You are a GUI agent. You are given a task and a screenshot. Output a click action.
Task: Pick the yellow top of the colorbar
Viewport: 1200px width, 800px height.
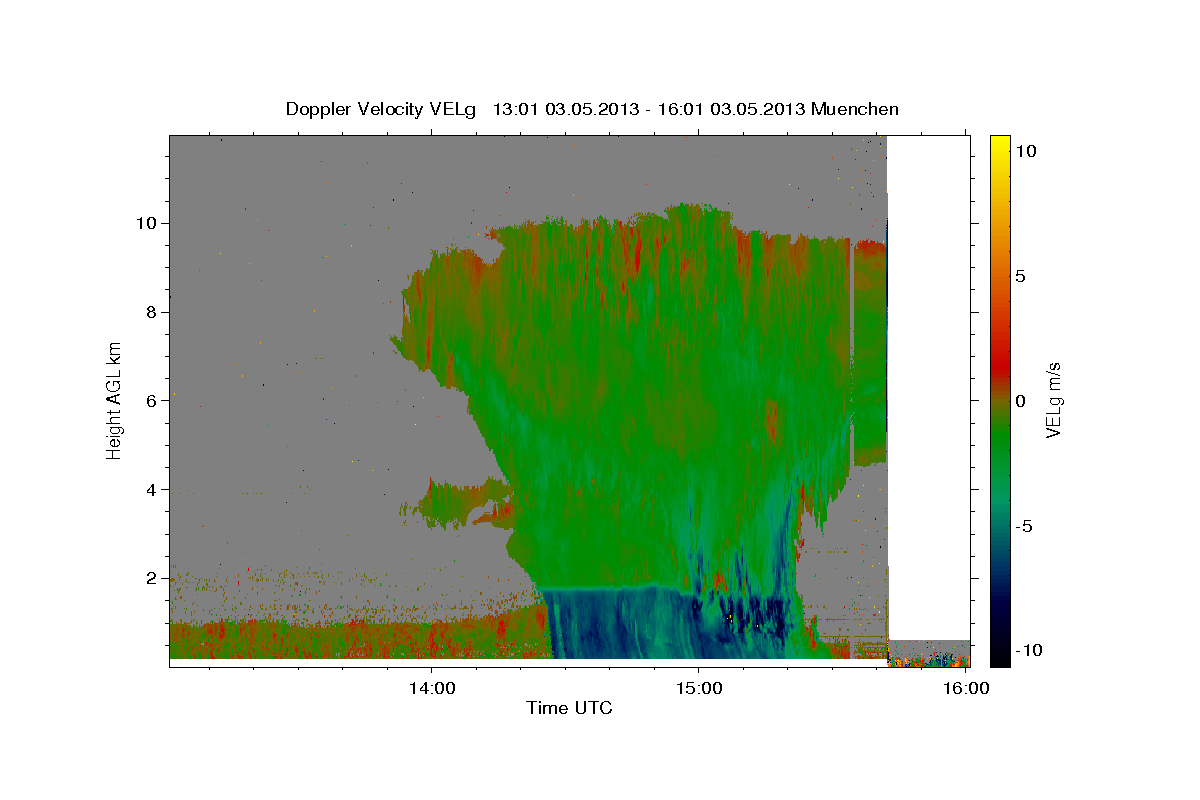pos(1000,142)
